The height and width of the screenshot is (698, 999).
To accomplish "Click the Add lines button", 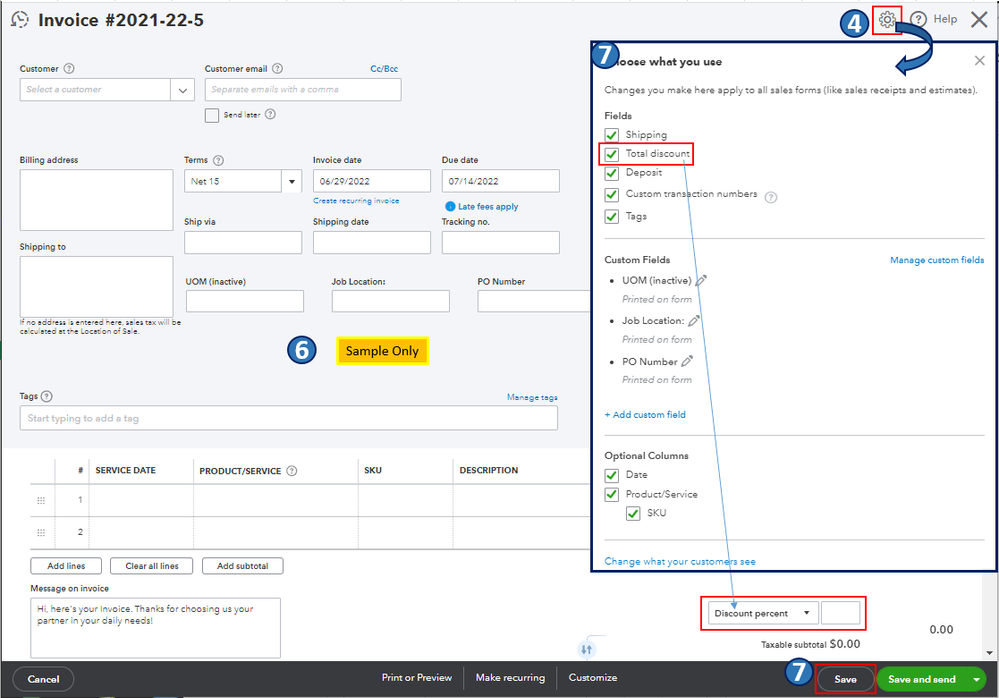I will 66,566.
